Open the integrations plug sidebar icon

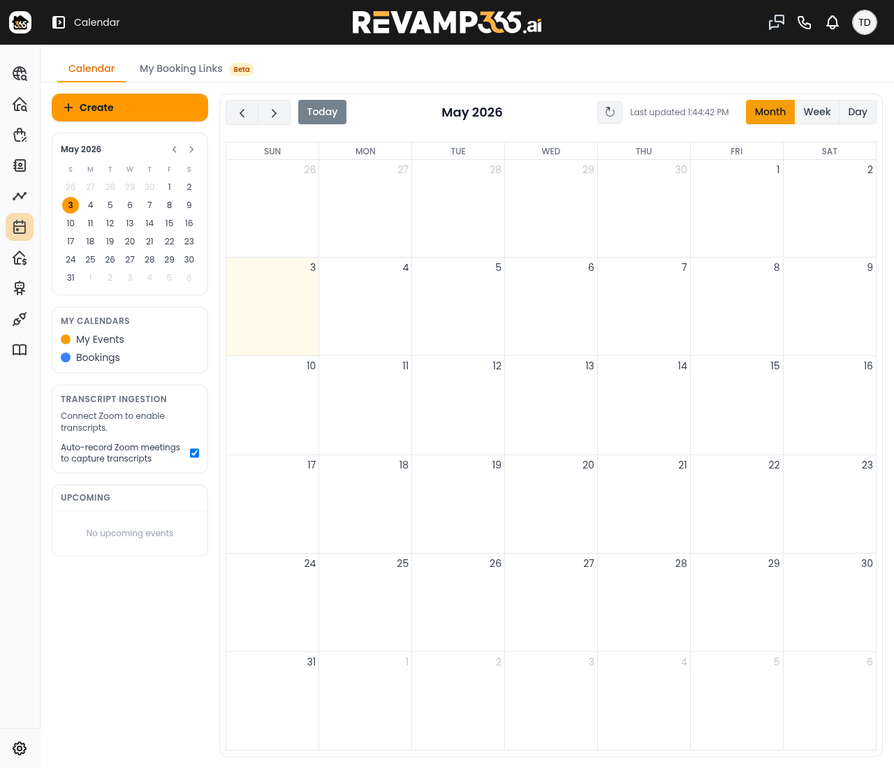[x=20, y=319]
